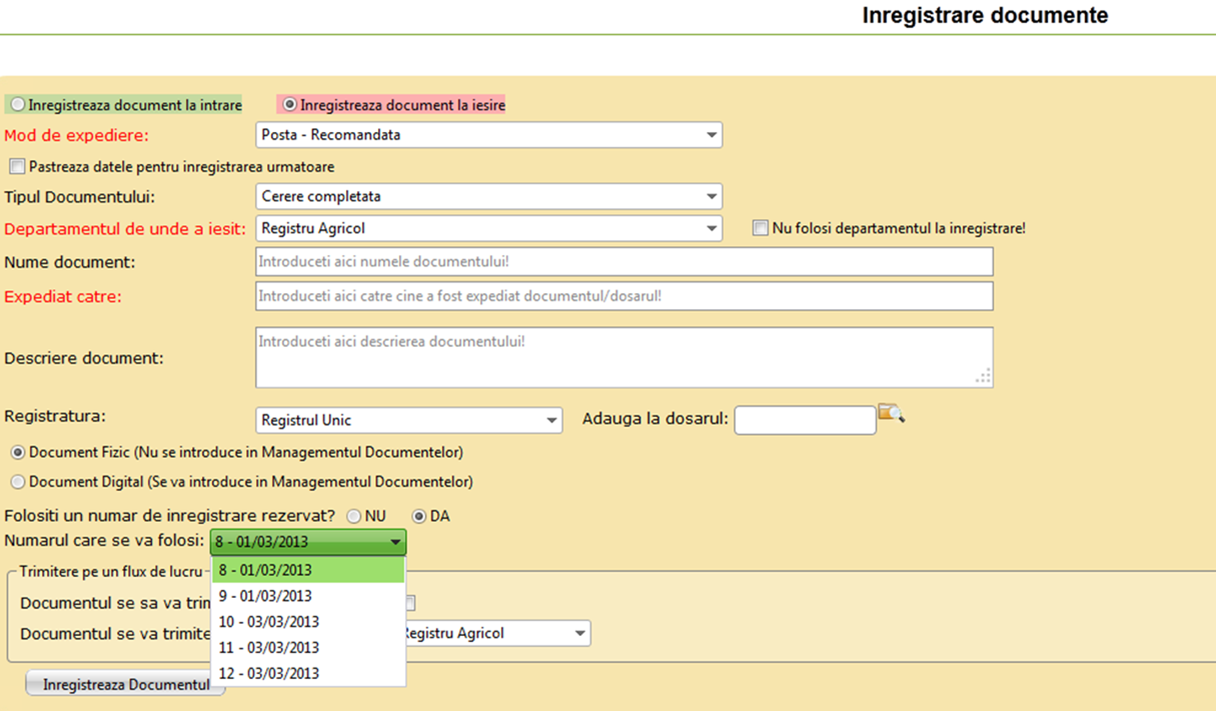
Task: Focus the 'Expediat catre' input field
Action: pos(624,297)
